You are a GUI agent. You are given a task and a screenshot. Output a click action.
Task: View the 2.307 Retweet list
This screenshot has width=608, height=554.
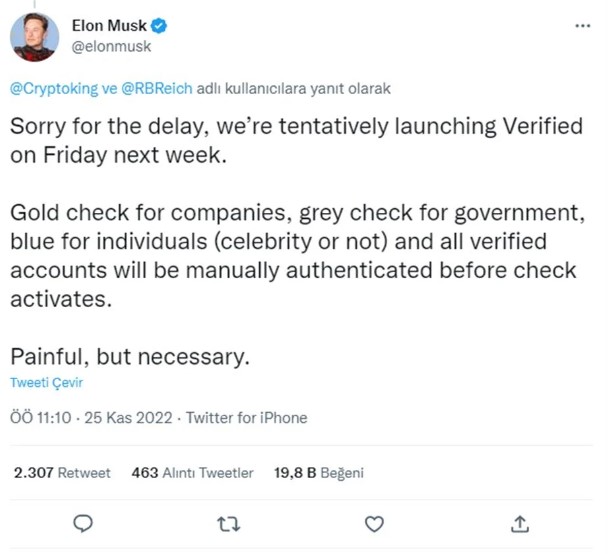pyautogui.click(x=62, y=472)
